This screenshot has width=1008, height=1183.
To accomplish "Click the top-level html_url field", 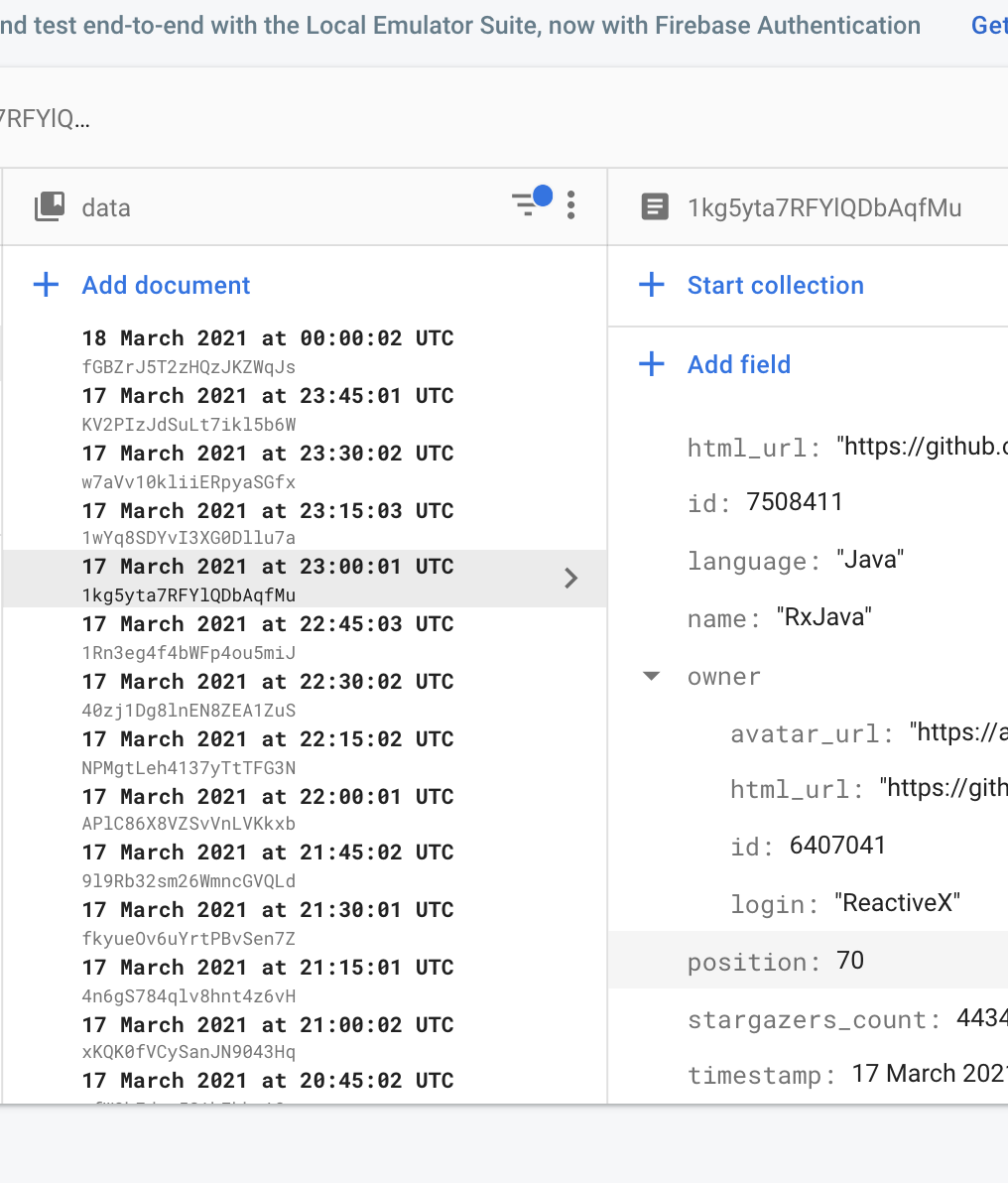I will click(847, 447).
